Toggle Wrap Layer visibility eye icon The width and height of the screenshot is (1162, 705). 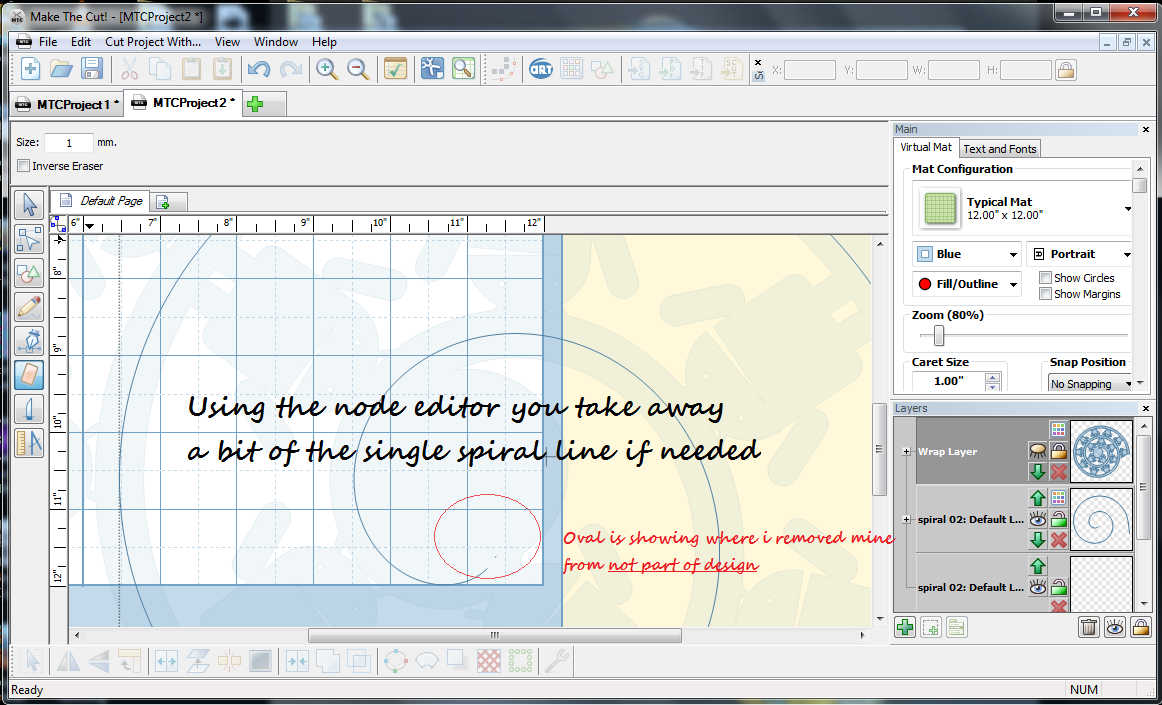click(x=1038, y=451)
